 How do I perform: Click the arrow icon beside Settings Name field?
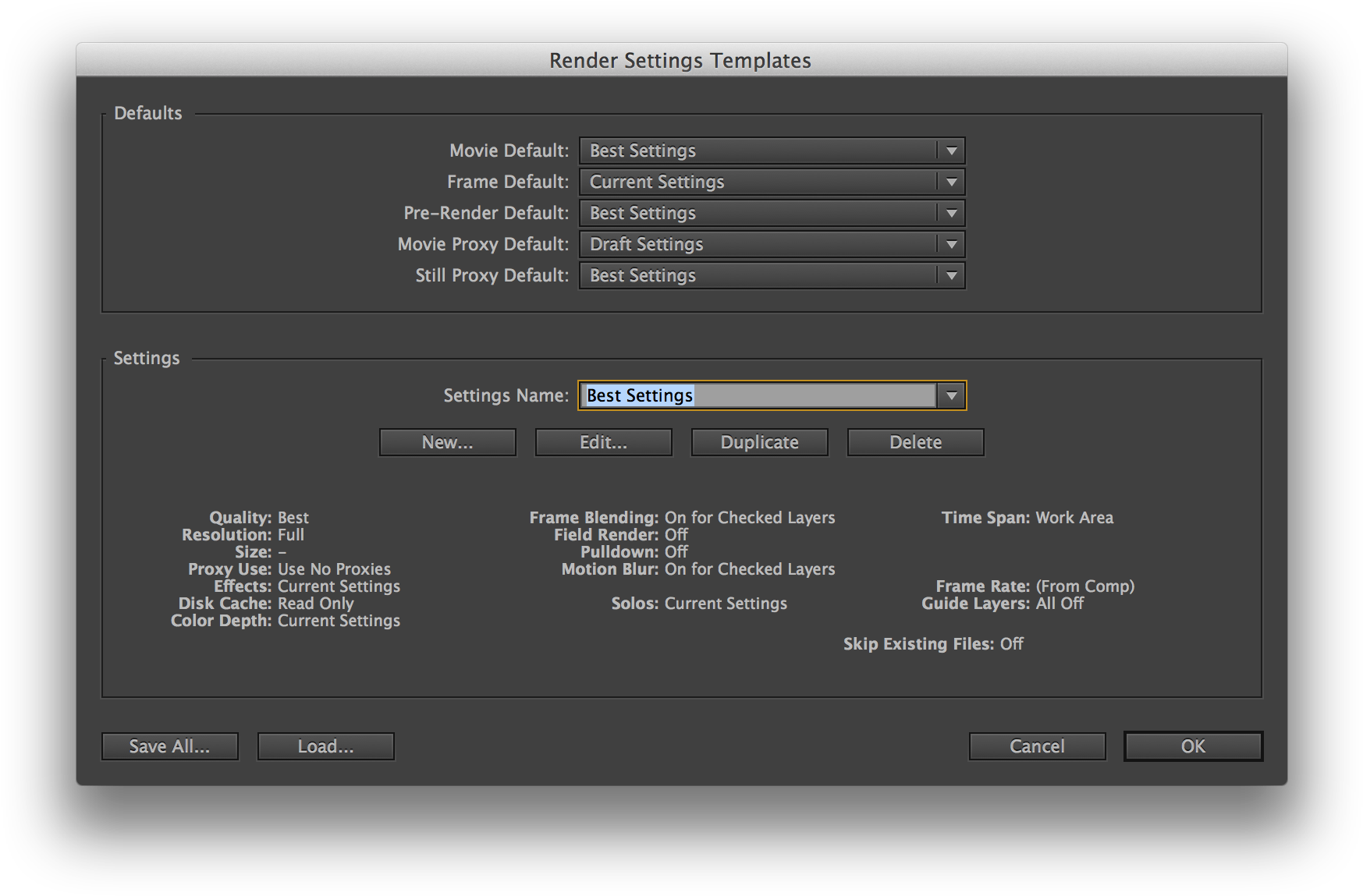pos(951,396)
